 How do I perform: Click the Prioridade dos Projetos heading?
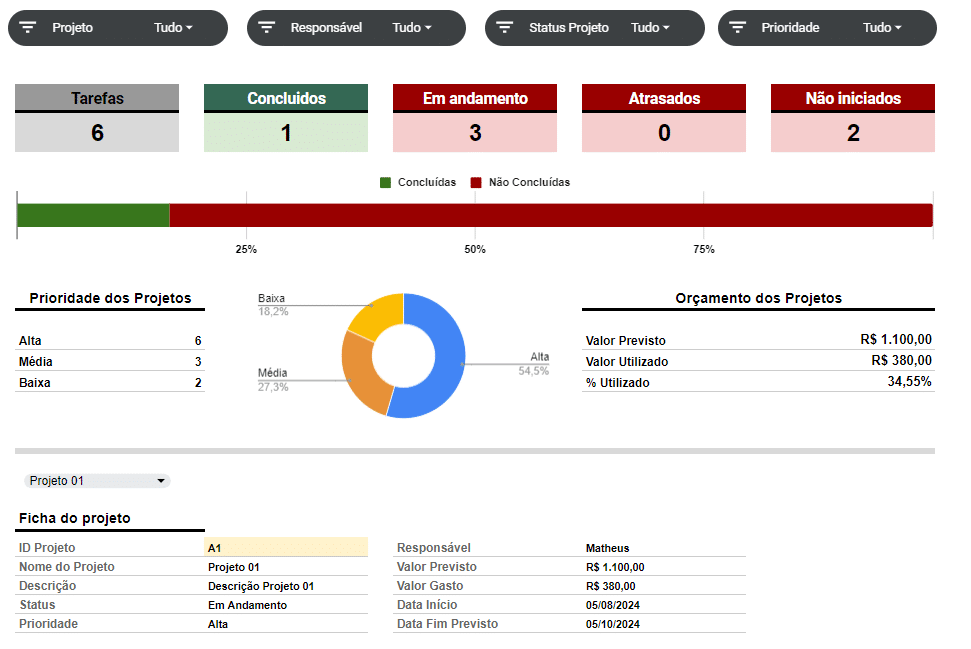point(110,298)
